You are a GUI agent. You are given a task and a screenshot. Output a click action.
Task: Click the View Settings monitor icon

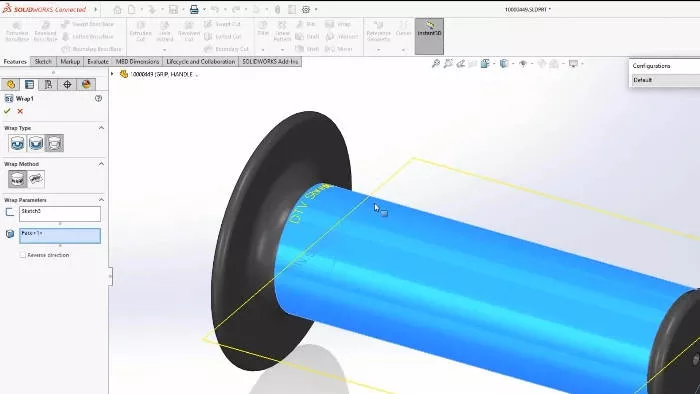click(573, 64)
